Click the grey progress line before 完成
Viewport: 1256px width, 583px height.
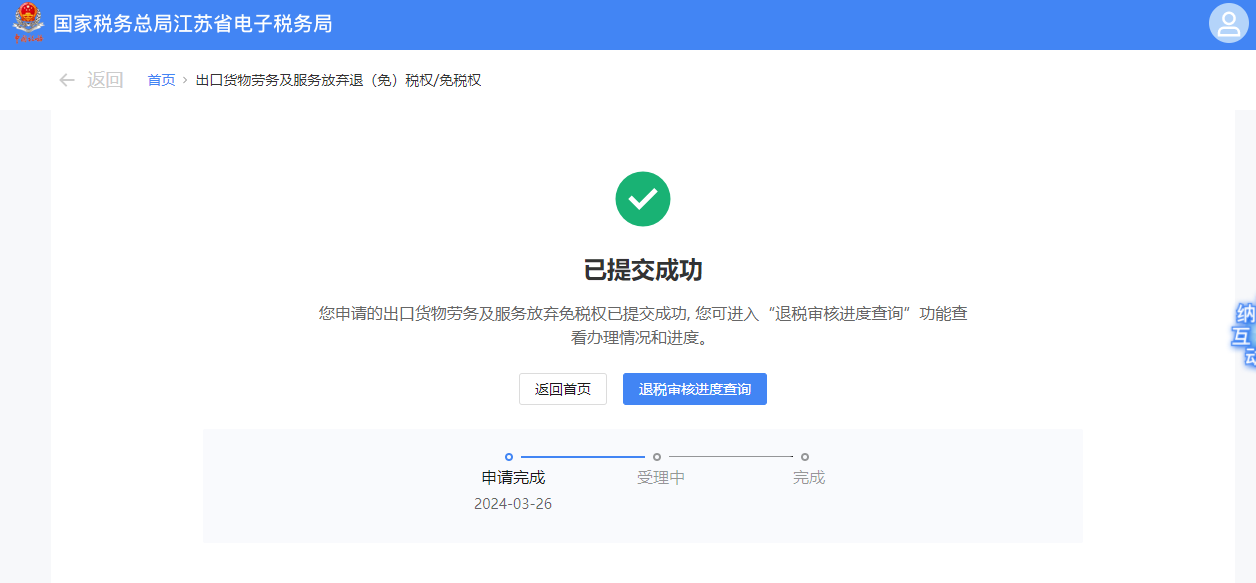(731, 457)
